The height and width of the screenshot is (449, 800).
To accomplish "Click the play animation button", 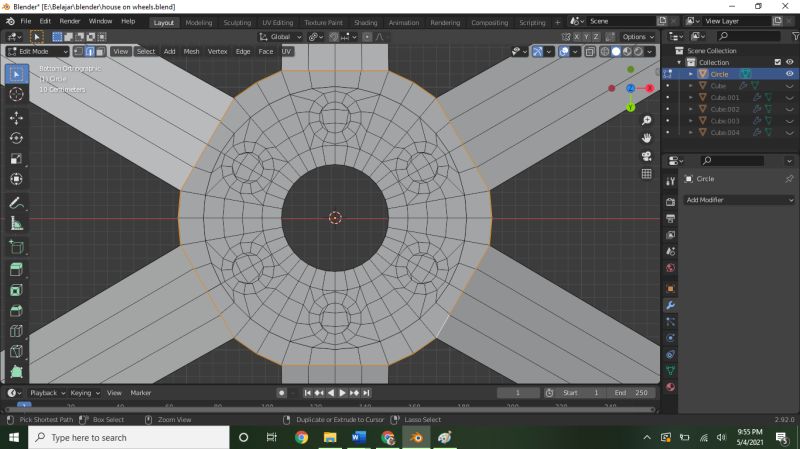I will (x=342, y=393).
